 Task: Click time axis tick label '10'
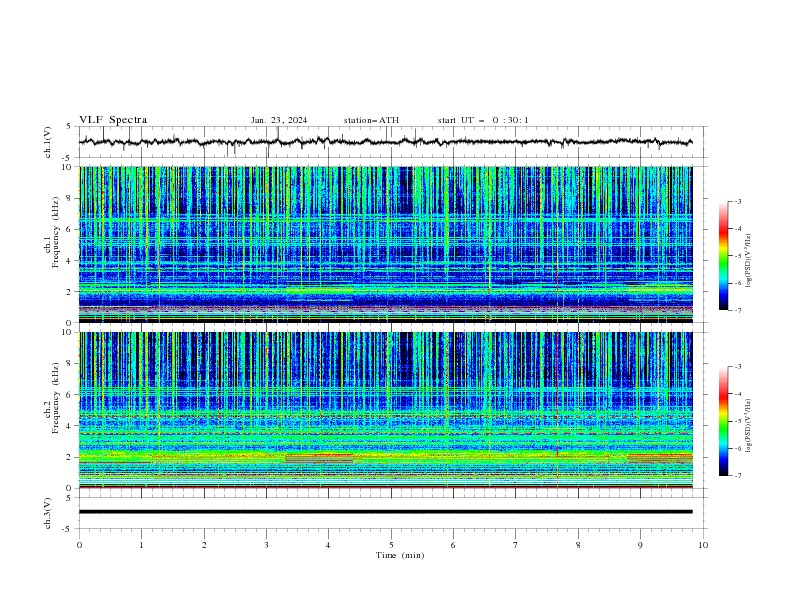(703, 545)
